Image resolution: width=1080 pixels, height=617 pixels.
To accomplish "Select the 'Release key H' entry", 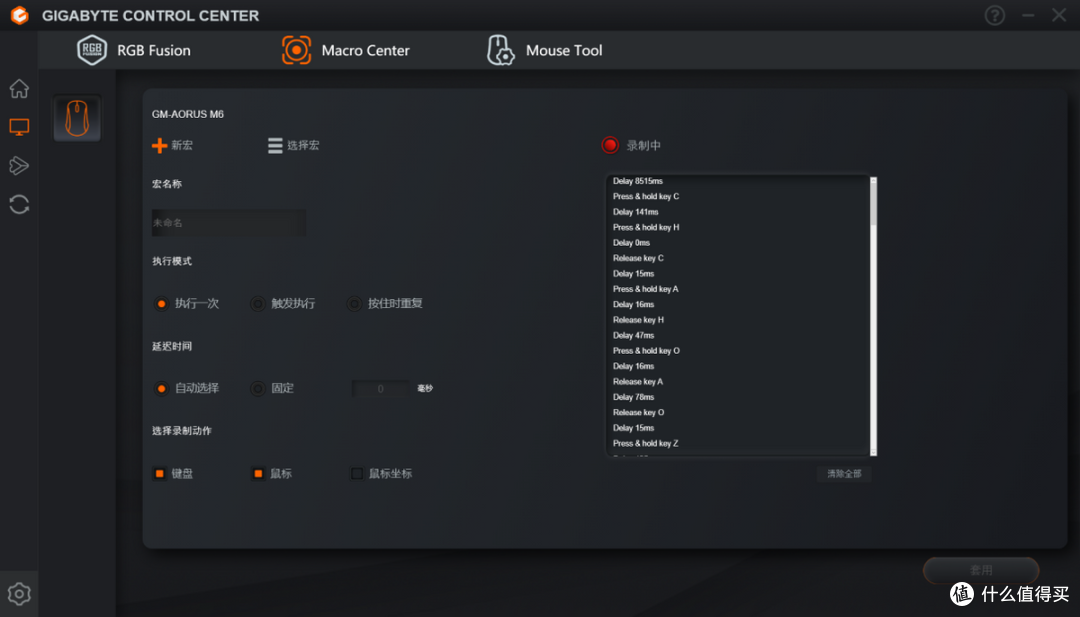I will (x=638, y=320).
